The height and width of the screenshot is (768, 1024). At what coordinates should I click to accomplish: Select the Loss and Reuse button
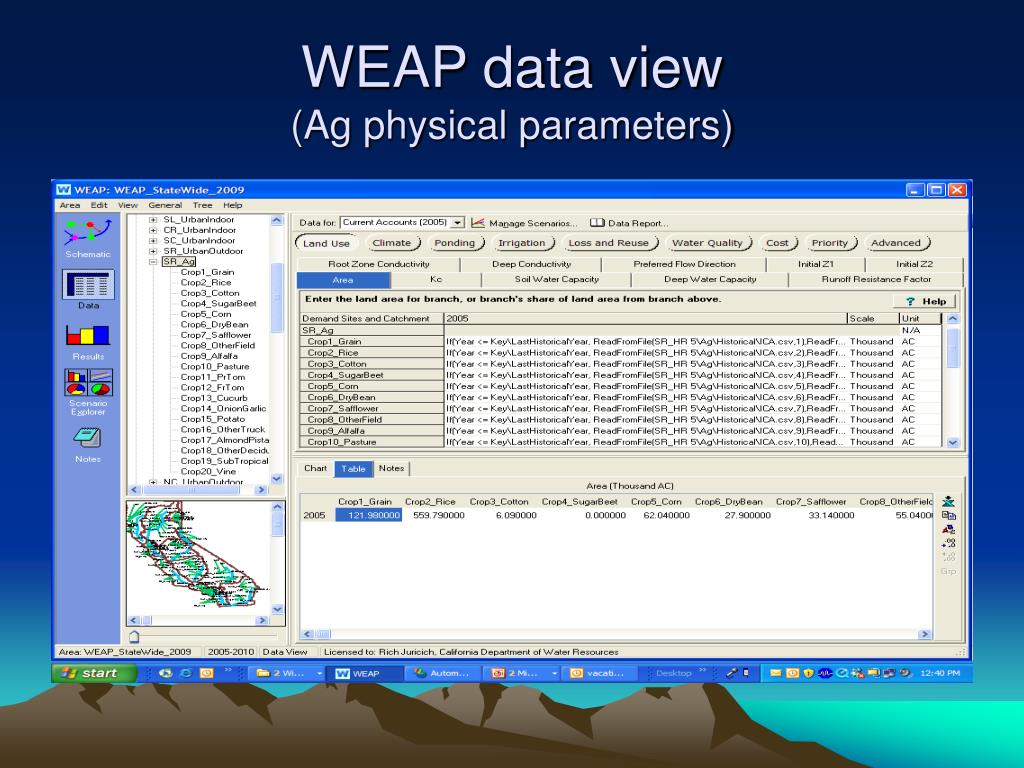[609, 243]
